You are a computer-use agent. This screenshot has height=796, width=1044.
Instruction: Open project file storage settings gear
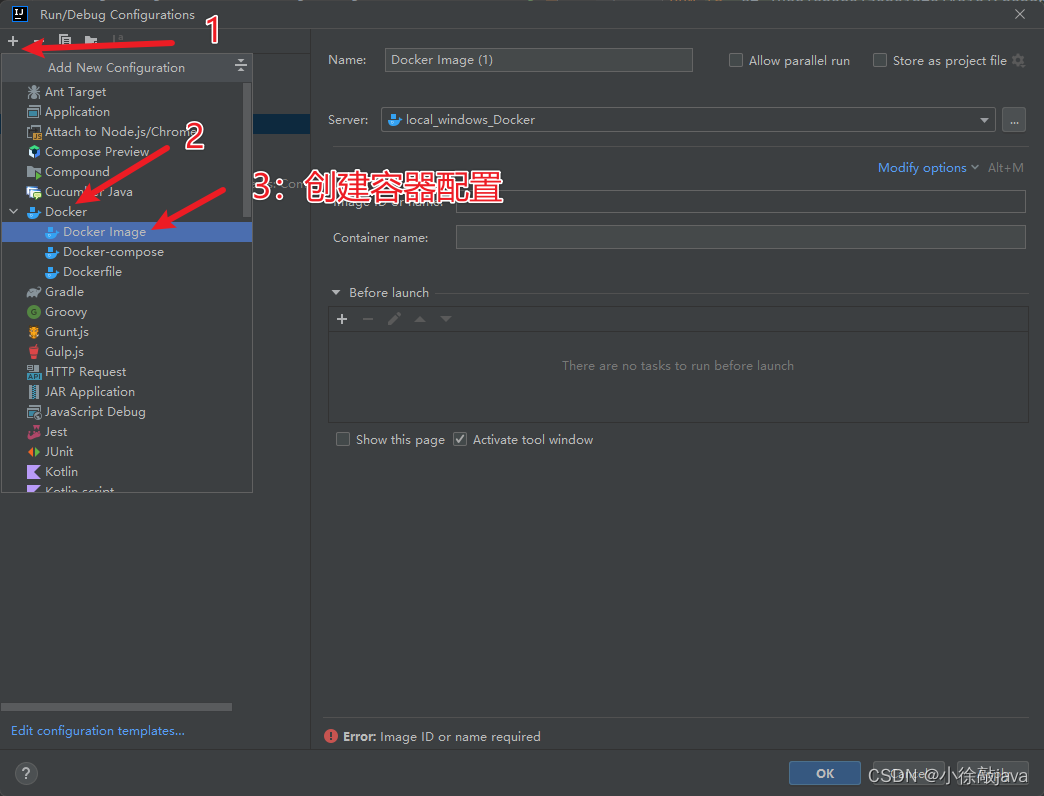click(x=1018, y=61)
